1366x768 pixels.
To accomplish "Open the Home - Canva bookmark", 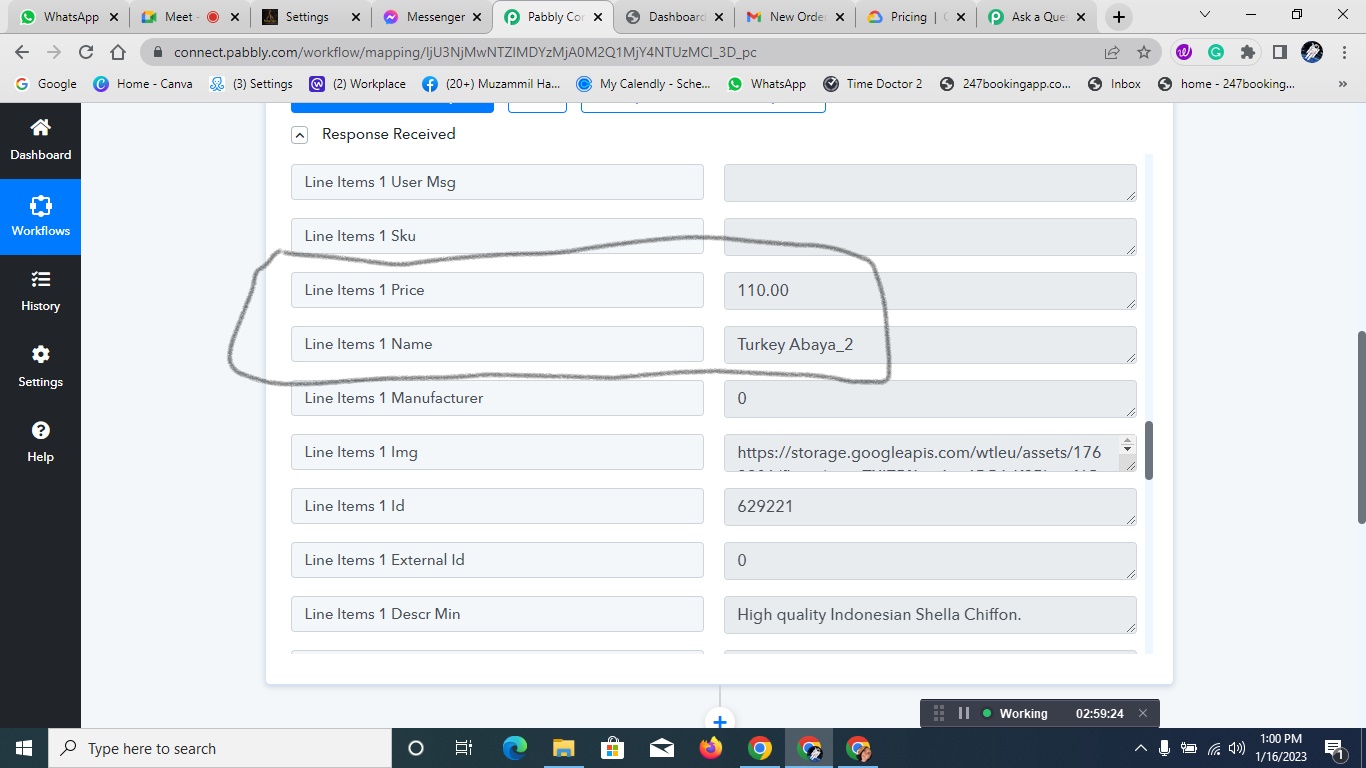I will coord(143,84).
